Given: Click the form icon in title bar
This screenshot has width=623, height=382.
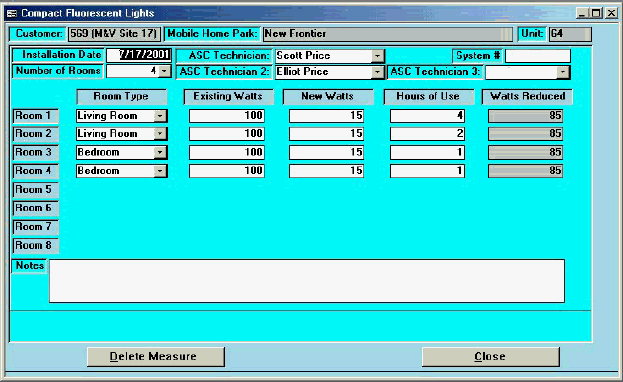Looking at the screenshot, I should click(12, 14).
